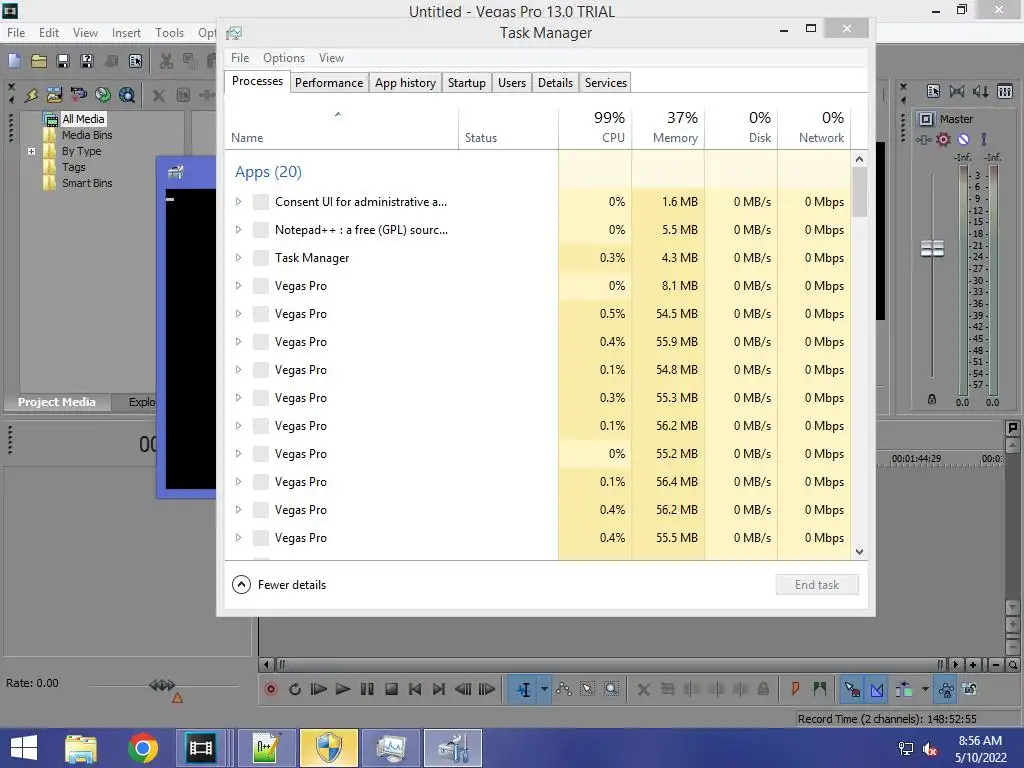Open Google Chrome from the taskbar
Viewport: 1024px width, 768px height.
coord(143,748)
